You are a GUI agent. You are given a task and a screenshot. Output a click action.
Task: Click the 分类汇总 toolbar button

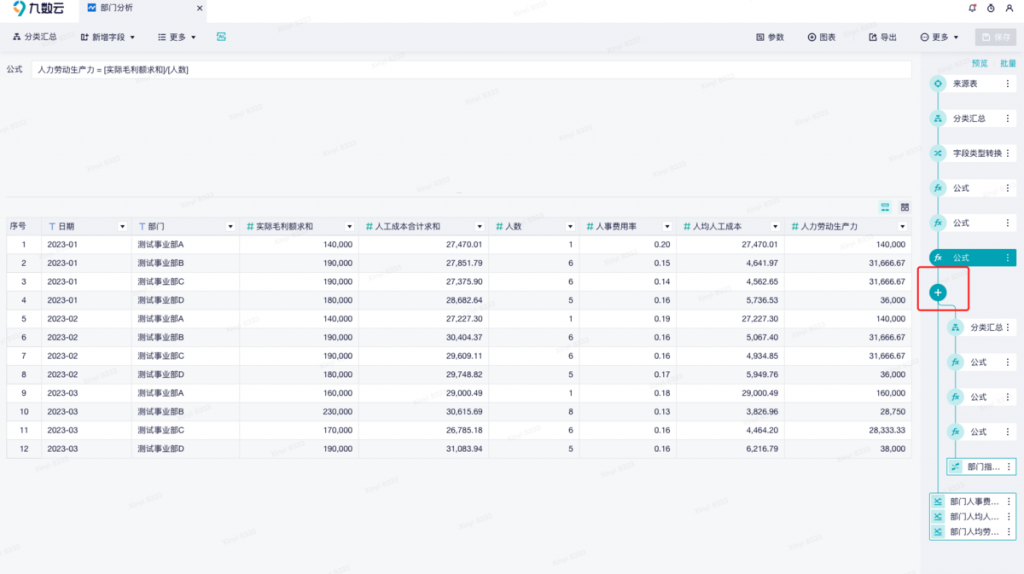tap(35, 37)
